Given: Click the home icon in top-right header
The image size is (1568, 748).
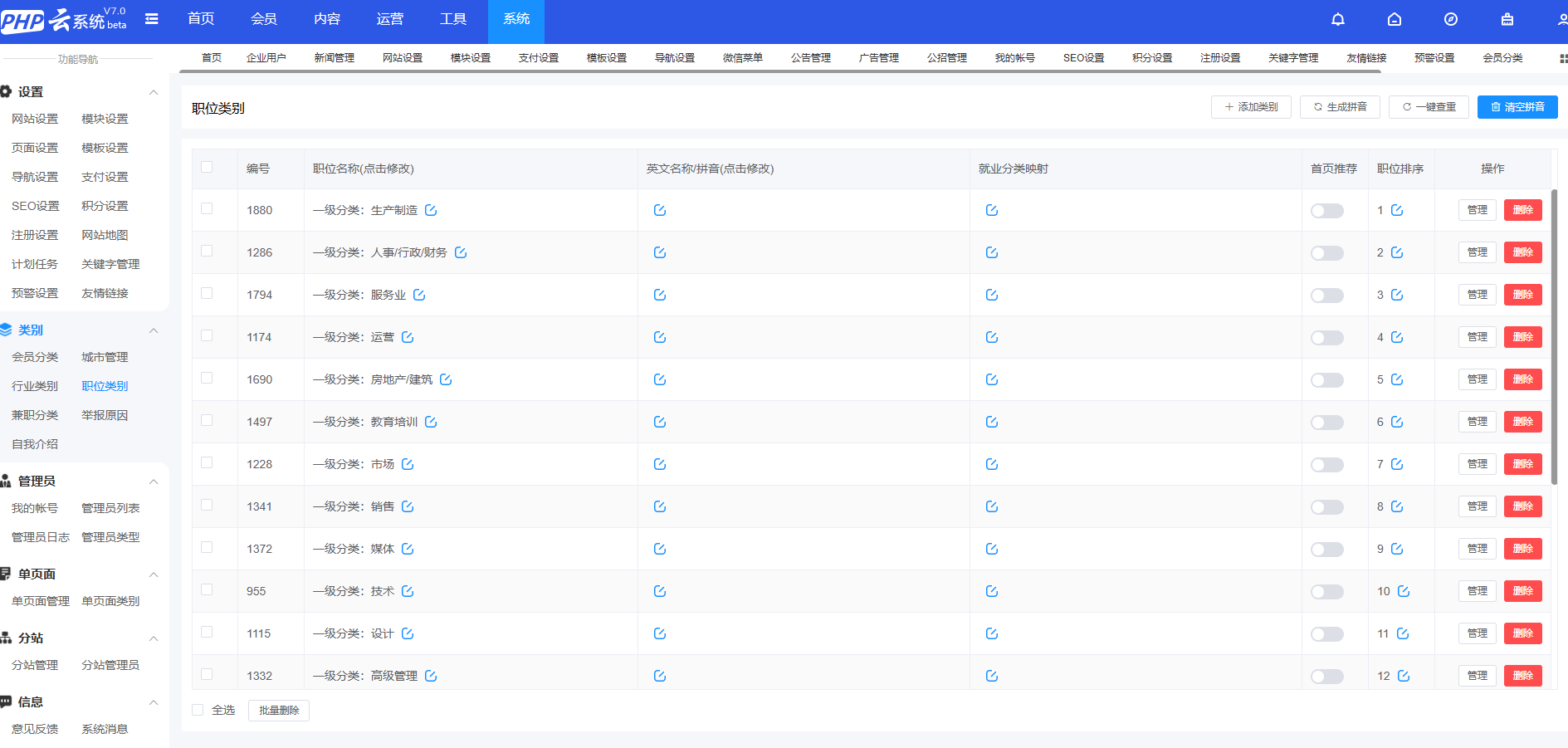Looking at the screenshot, I should pyautogui.click(x=1394, y=19).
